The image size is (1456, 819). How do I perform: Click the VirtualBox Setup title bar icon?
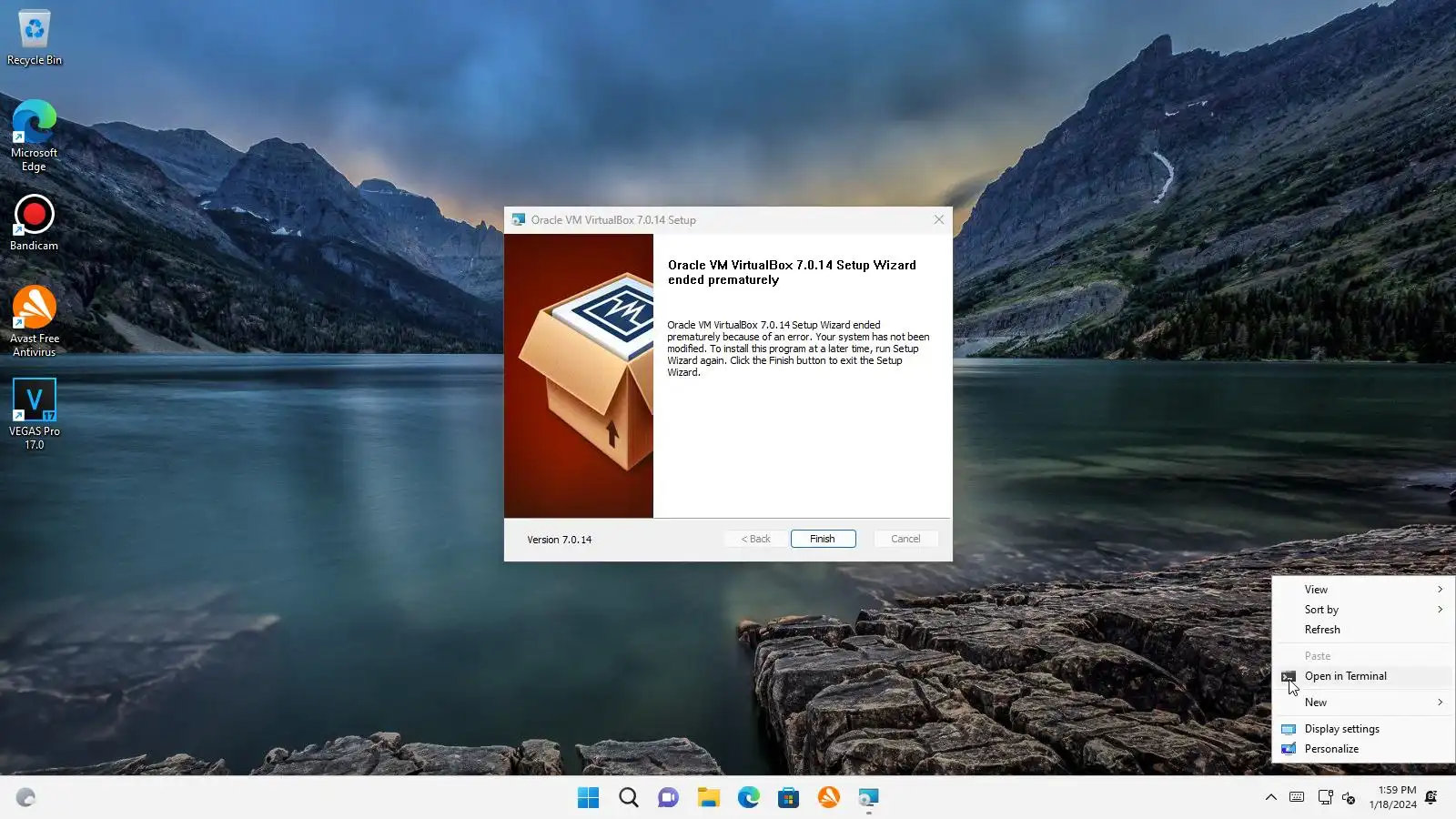click(x=519, y=220)
